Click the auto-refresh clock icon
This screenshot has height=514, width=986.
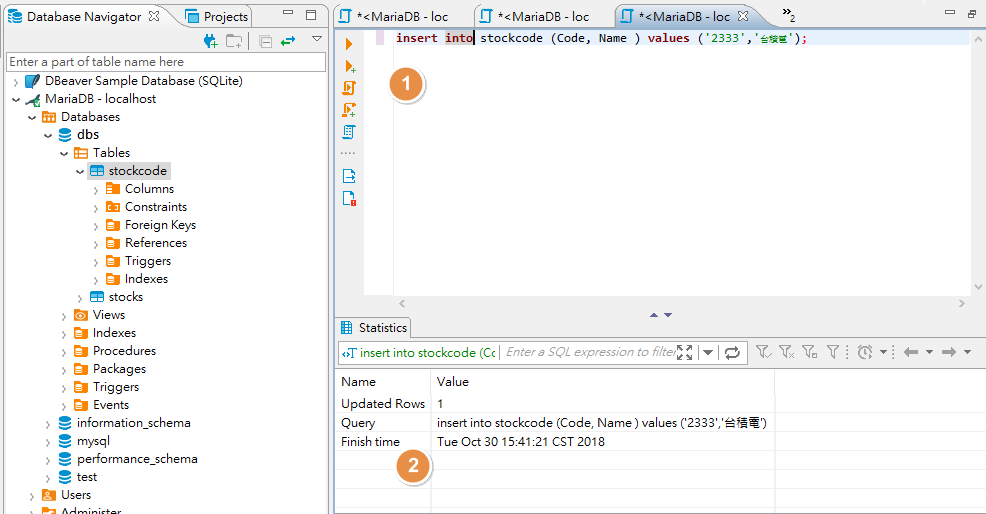tap(865, 352)
